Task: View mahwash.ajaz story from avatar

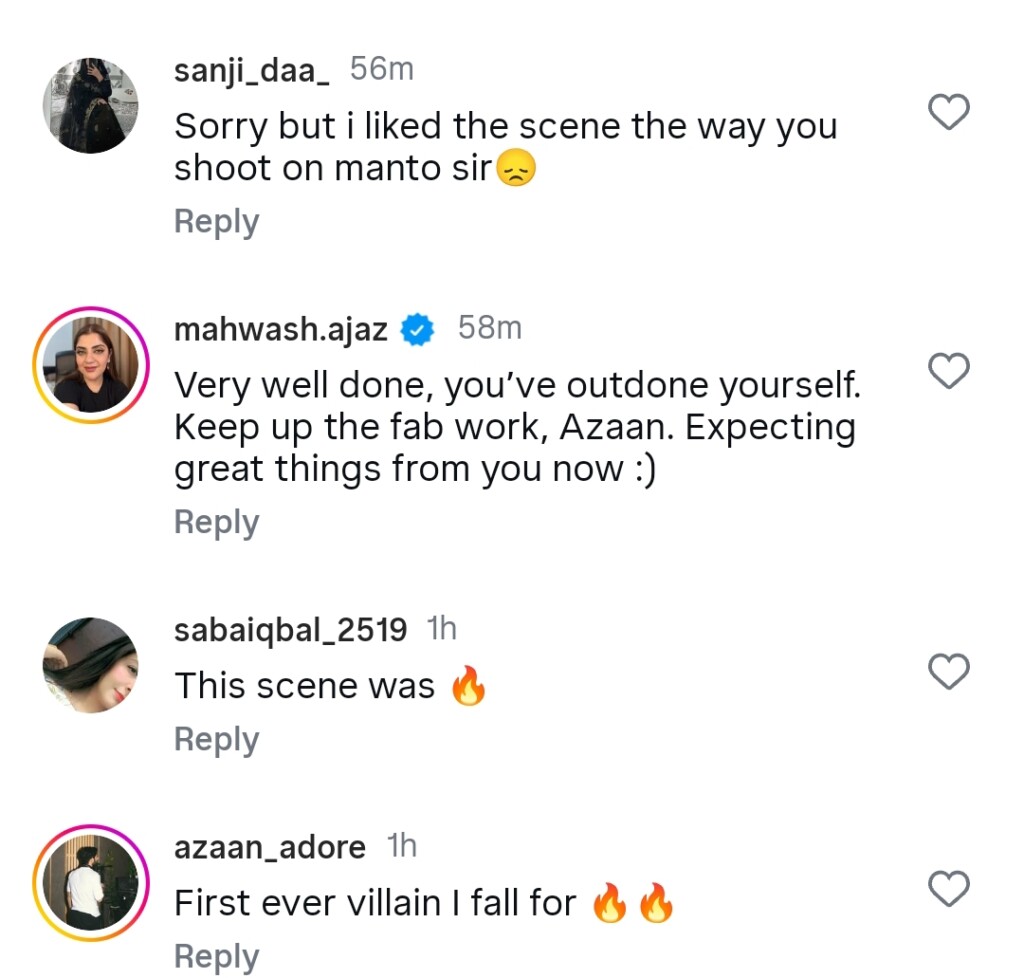Action: [x=90, y=365]
